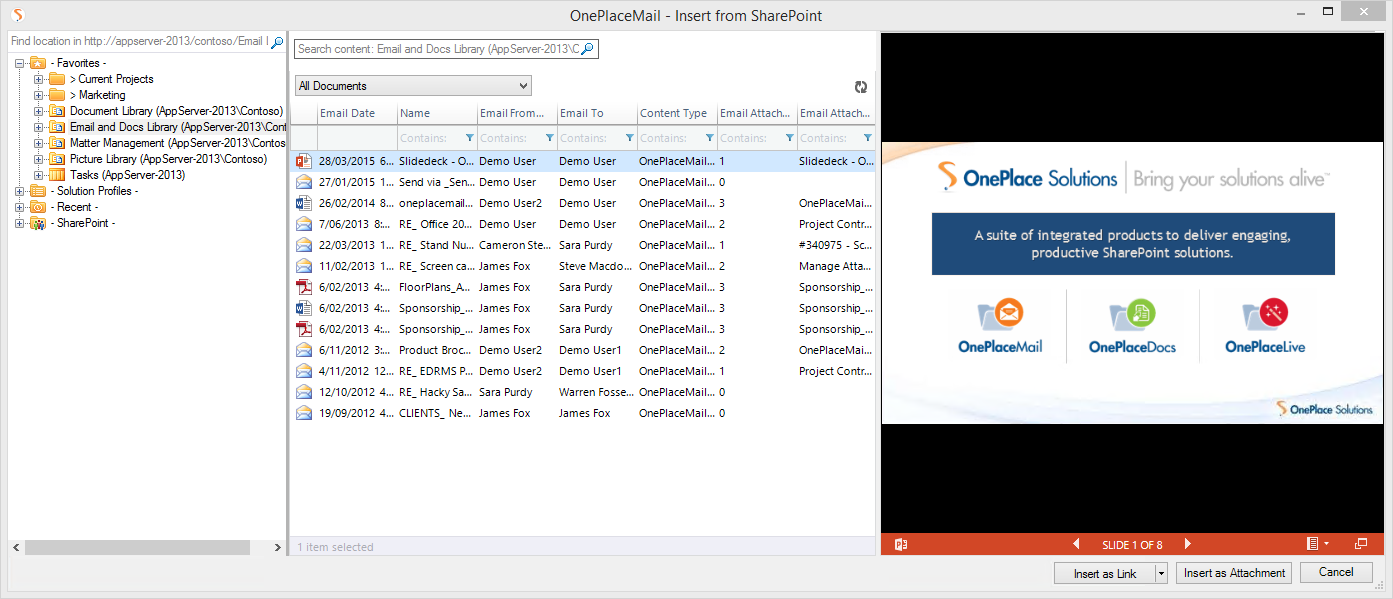Click the Cancel button
The image size is (1393, 599).
click(1336, 572)
